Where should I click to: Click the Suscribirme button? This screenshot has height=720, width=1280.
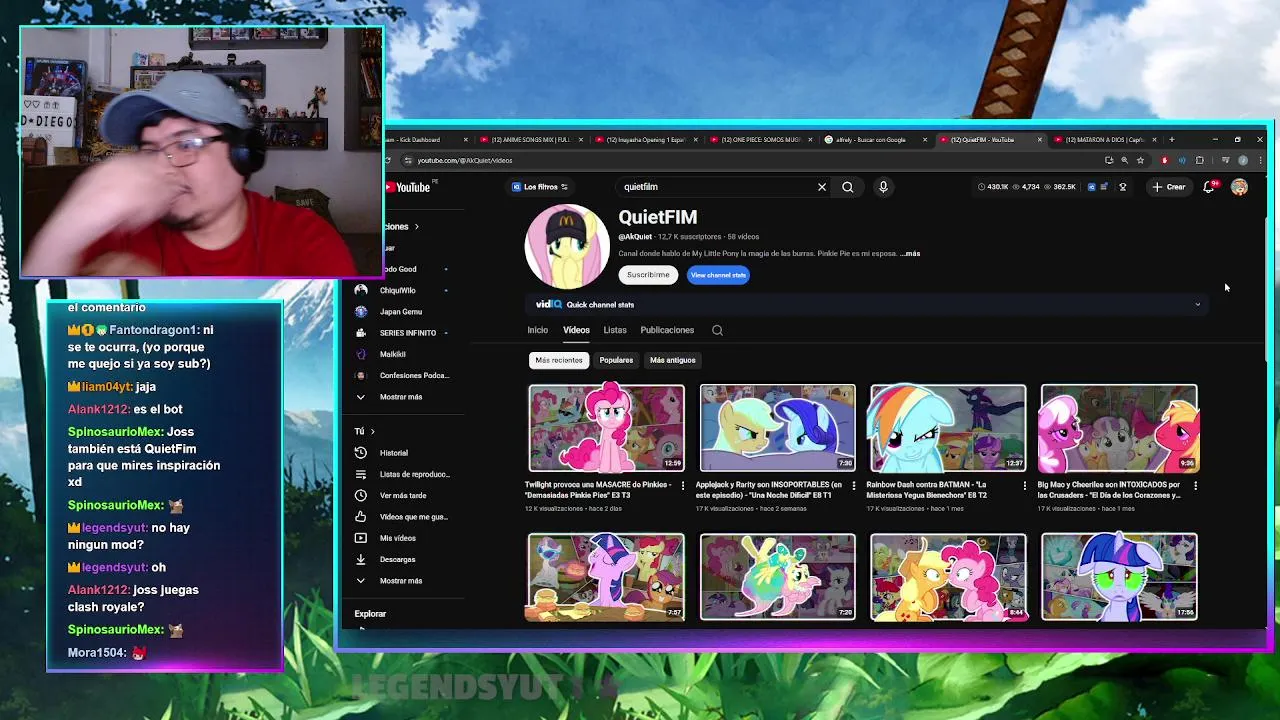click(x=648, y=275)
